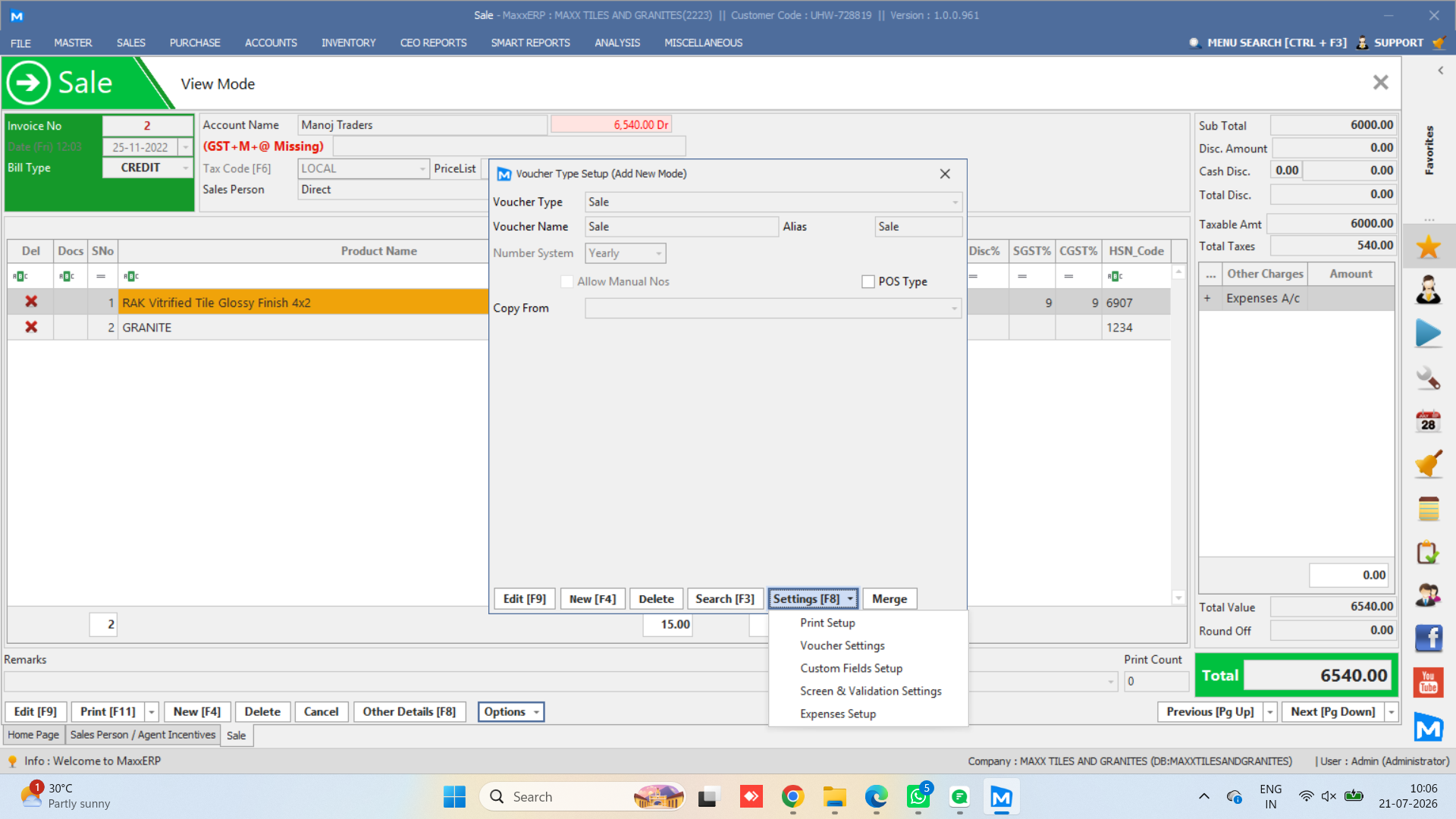Collapse the Favorites sidebar chevron
This screenshot has width=1456, height=819.
tap(1440, 71)
